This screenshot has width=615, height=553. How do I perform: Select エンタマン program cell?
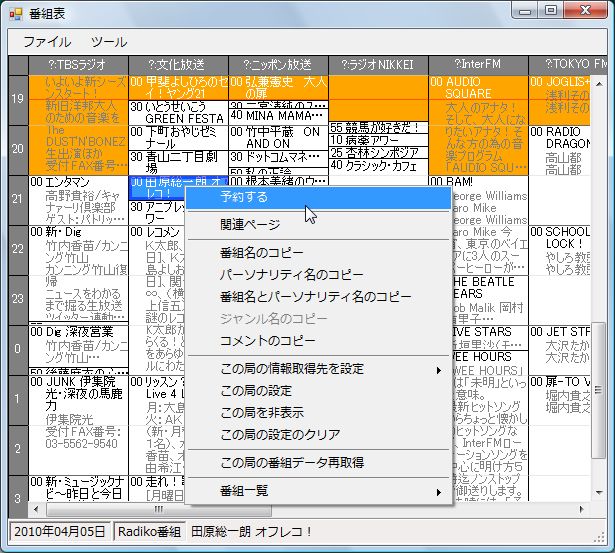tap(78, 200)
